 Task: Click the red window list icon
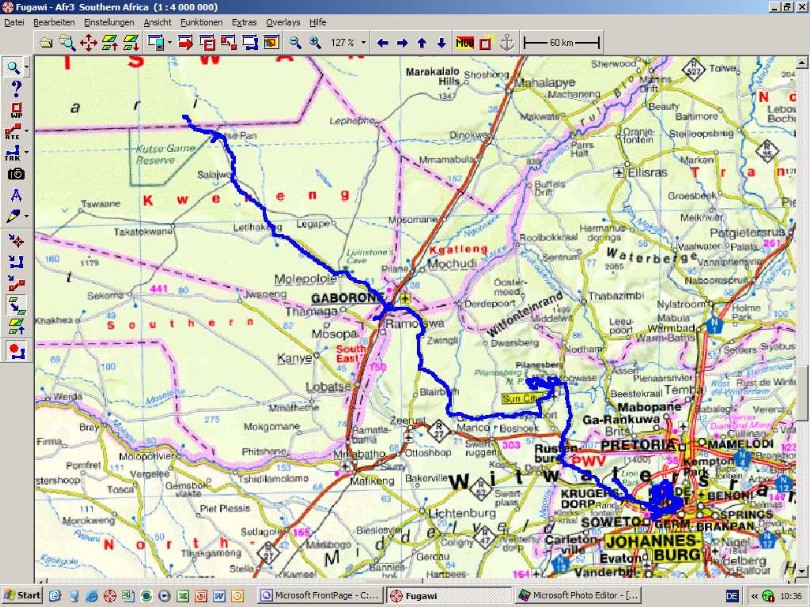[x=207, y=42]
